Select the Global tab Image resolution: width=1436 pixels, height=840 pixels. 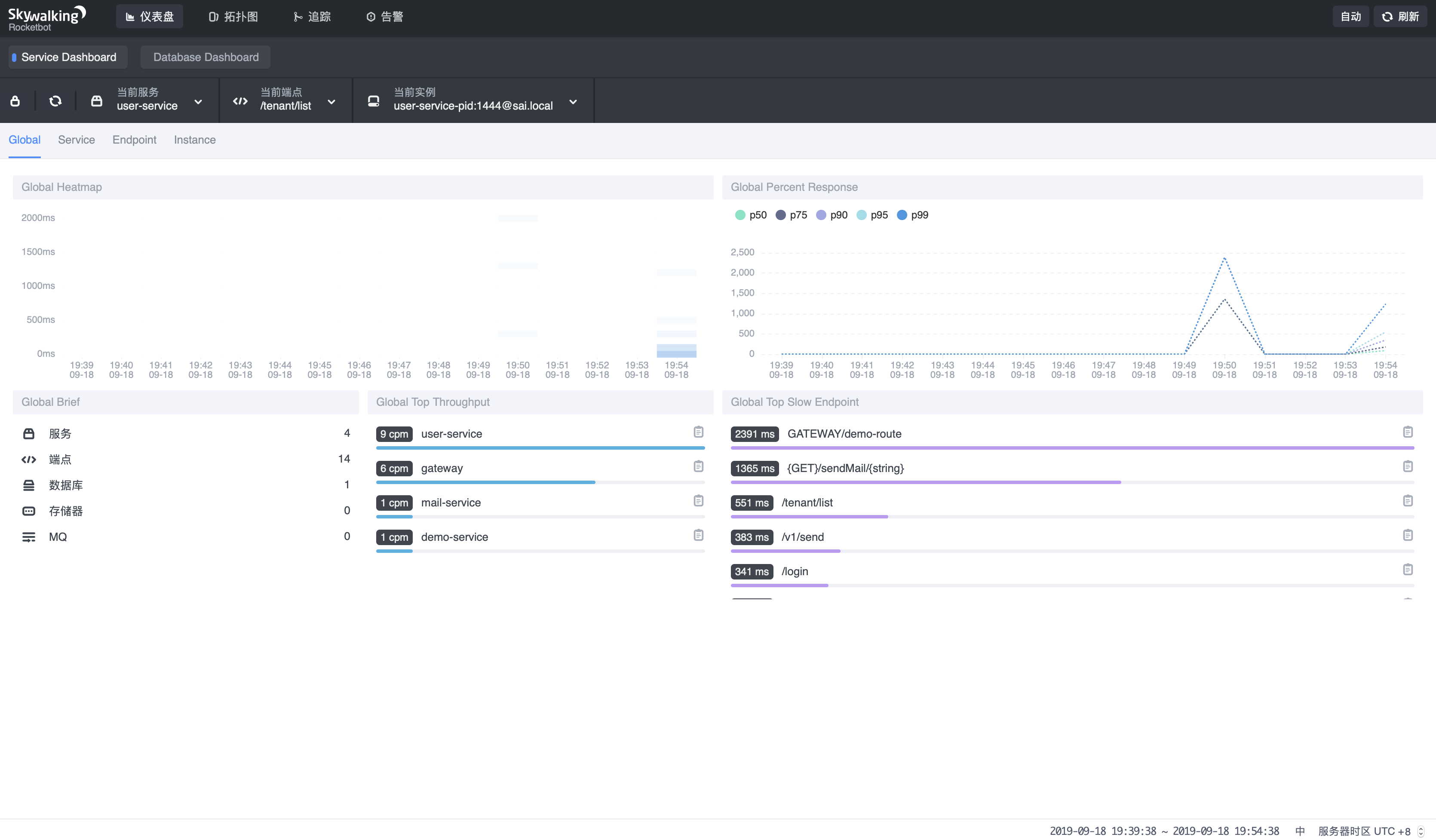tap(25, 140)
